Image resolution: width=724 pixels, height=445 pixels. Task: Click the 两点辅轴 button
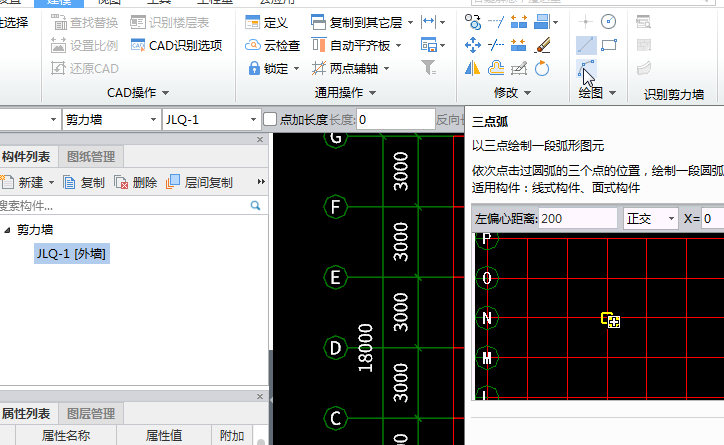point(345,69)
